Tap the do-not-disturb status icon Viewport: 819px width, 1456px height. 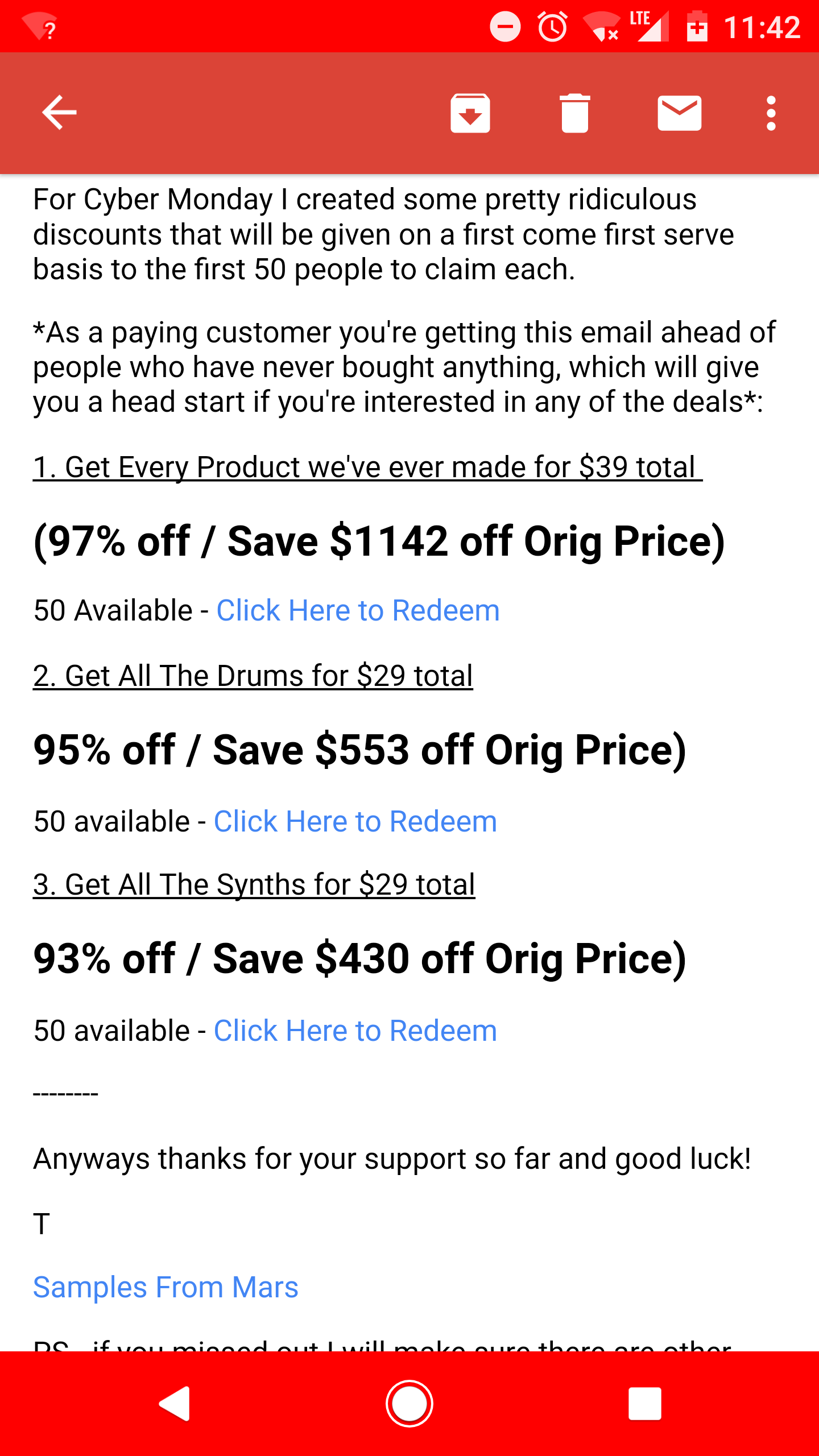coord(505,27)
